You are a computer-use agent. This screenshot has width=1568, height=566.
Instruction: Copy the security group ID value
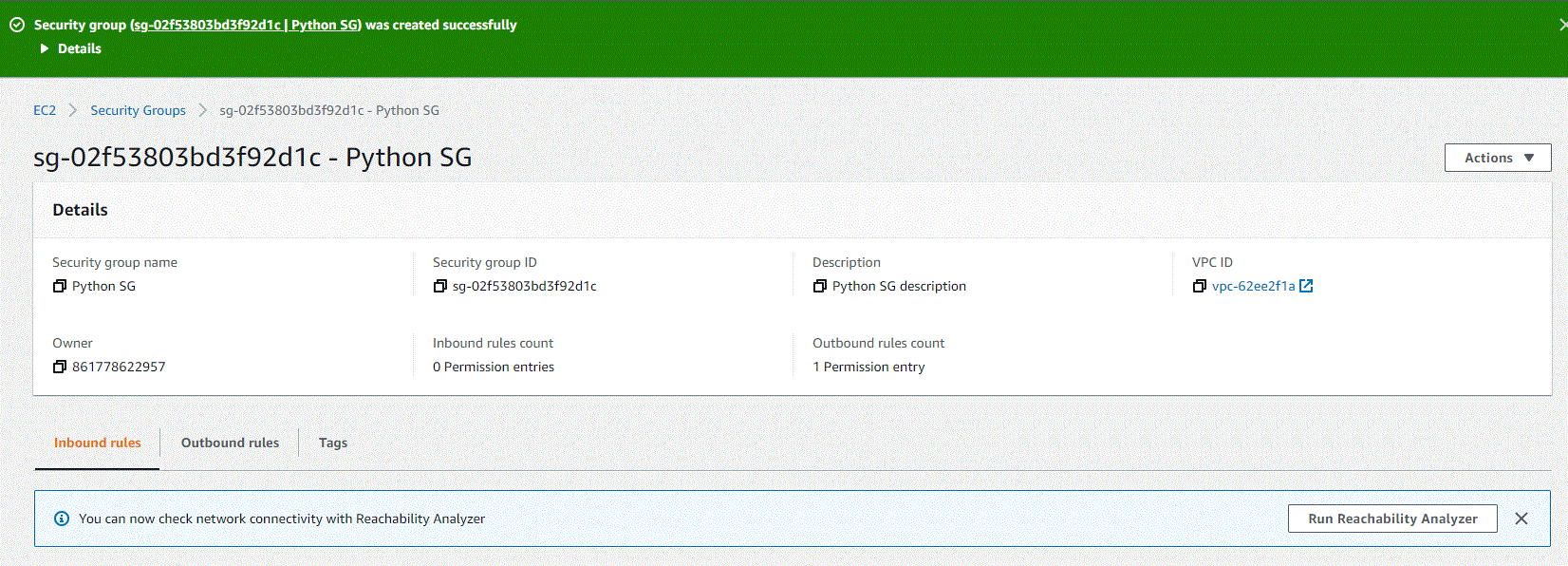tap(439, 286)
